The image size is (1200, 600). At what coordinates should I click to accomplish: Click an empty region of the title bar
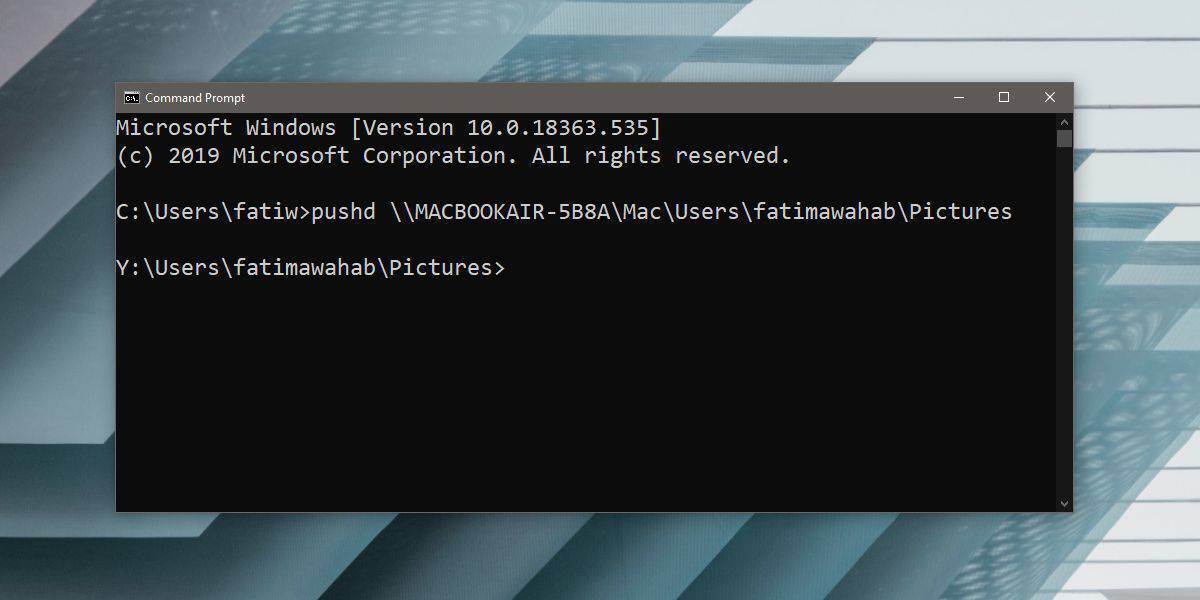point(600,97)
